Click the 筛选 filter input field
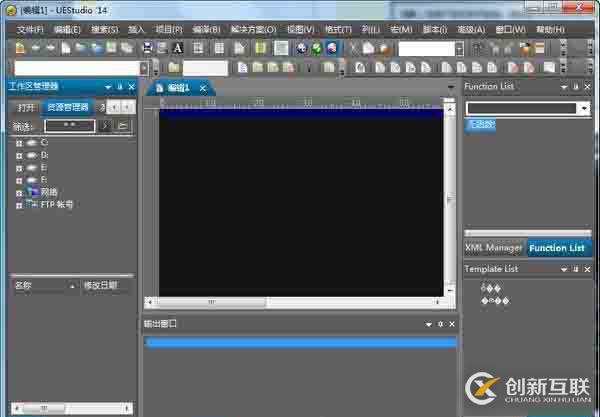This screenshot has width=600, height=417. point(70,126)
